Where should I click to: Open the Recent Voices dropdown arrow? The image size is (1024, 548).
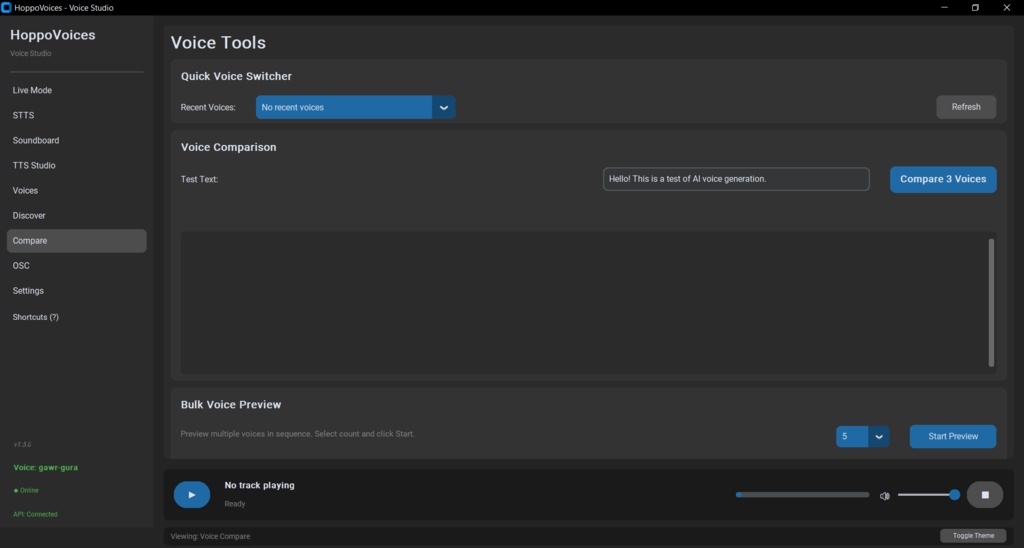(x=443, y=107)
